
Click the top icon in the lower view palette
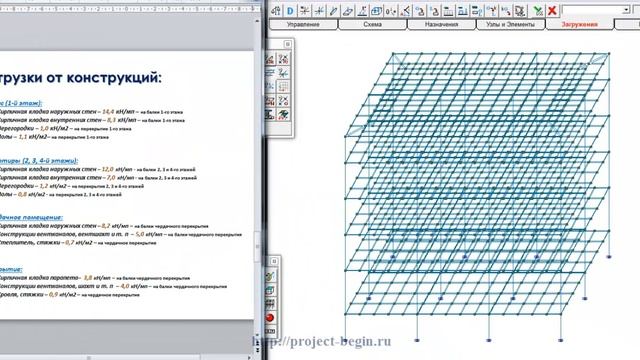coord(270,276)
